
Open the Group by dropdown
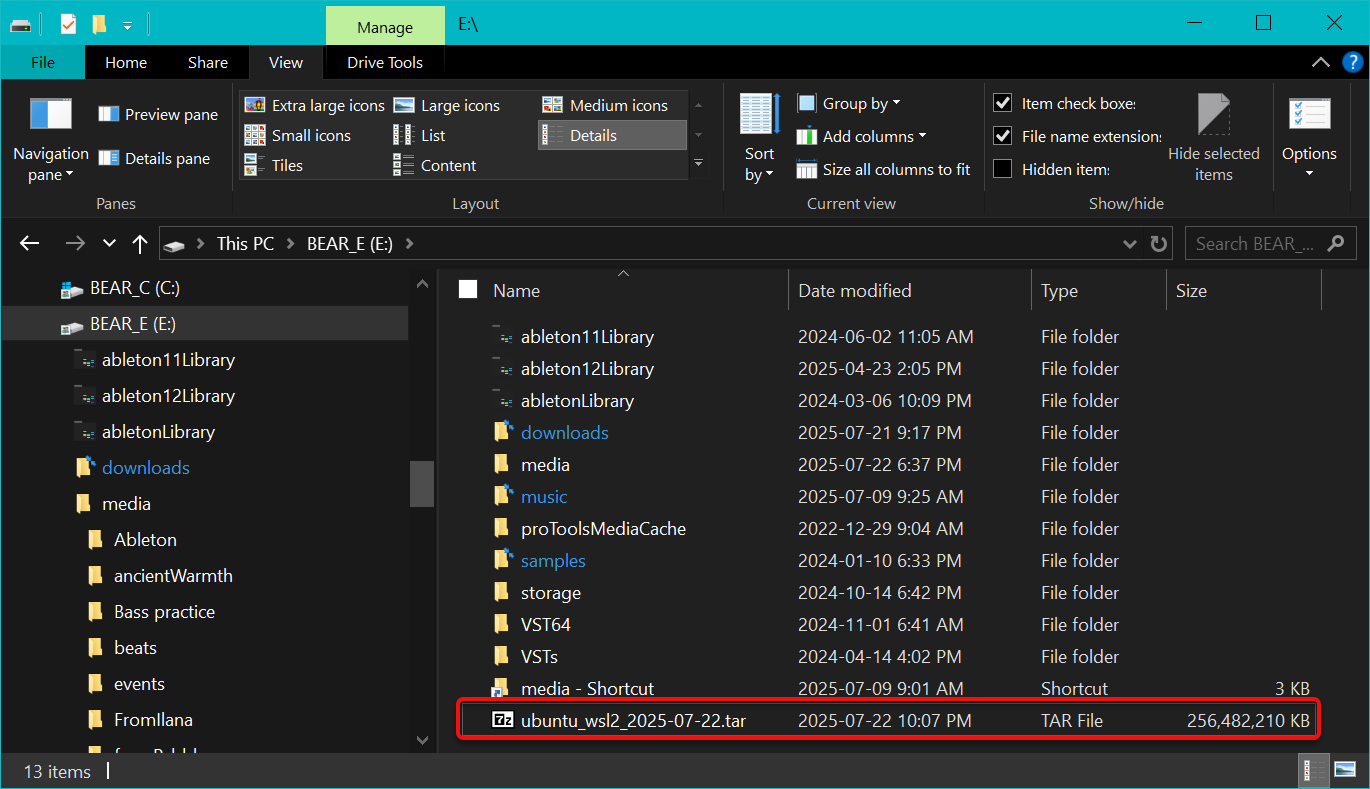tap(850, 103)
